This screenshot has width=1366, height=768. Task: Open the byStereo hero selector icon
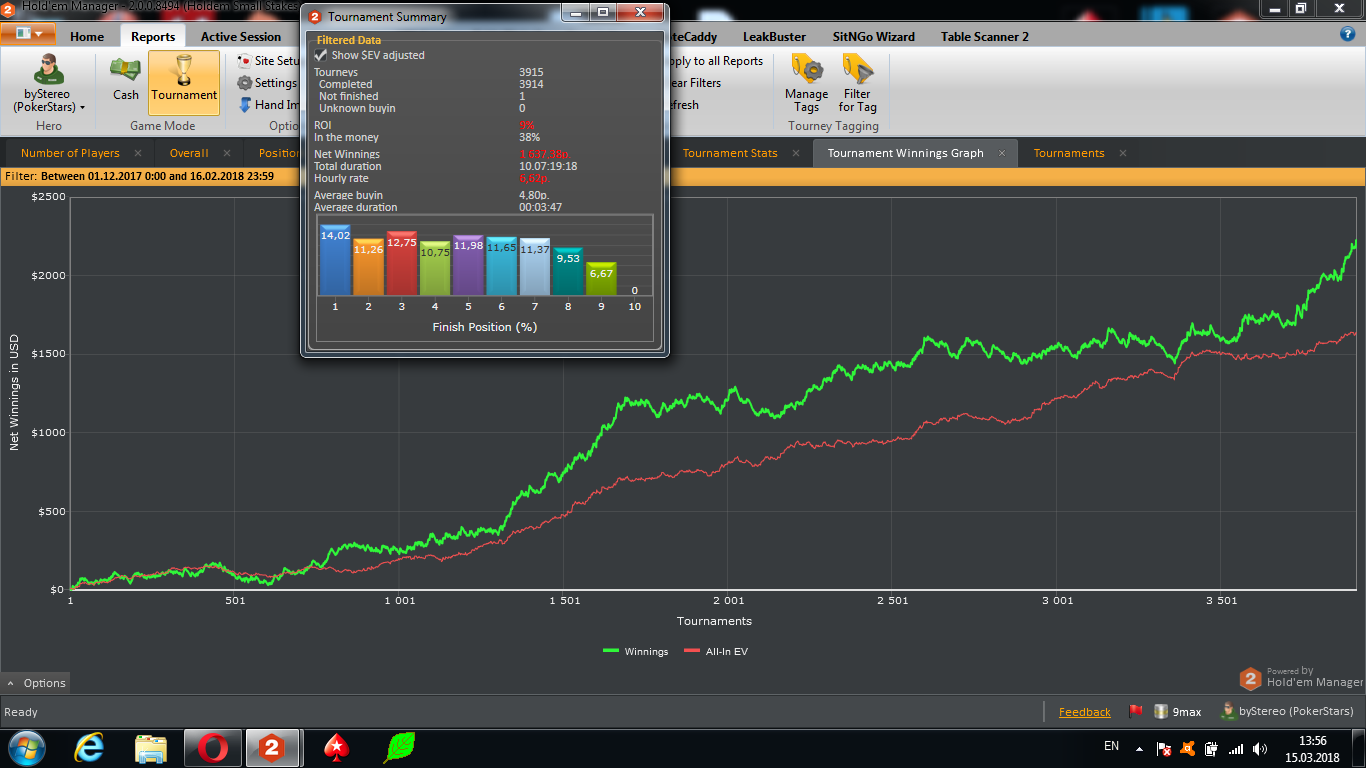pos(48,69)
